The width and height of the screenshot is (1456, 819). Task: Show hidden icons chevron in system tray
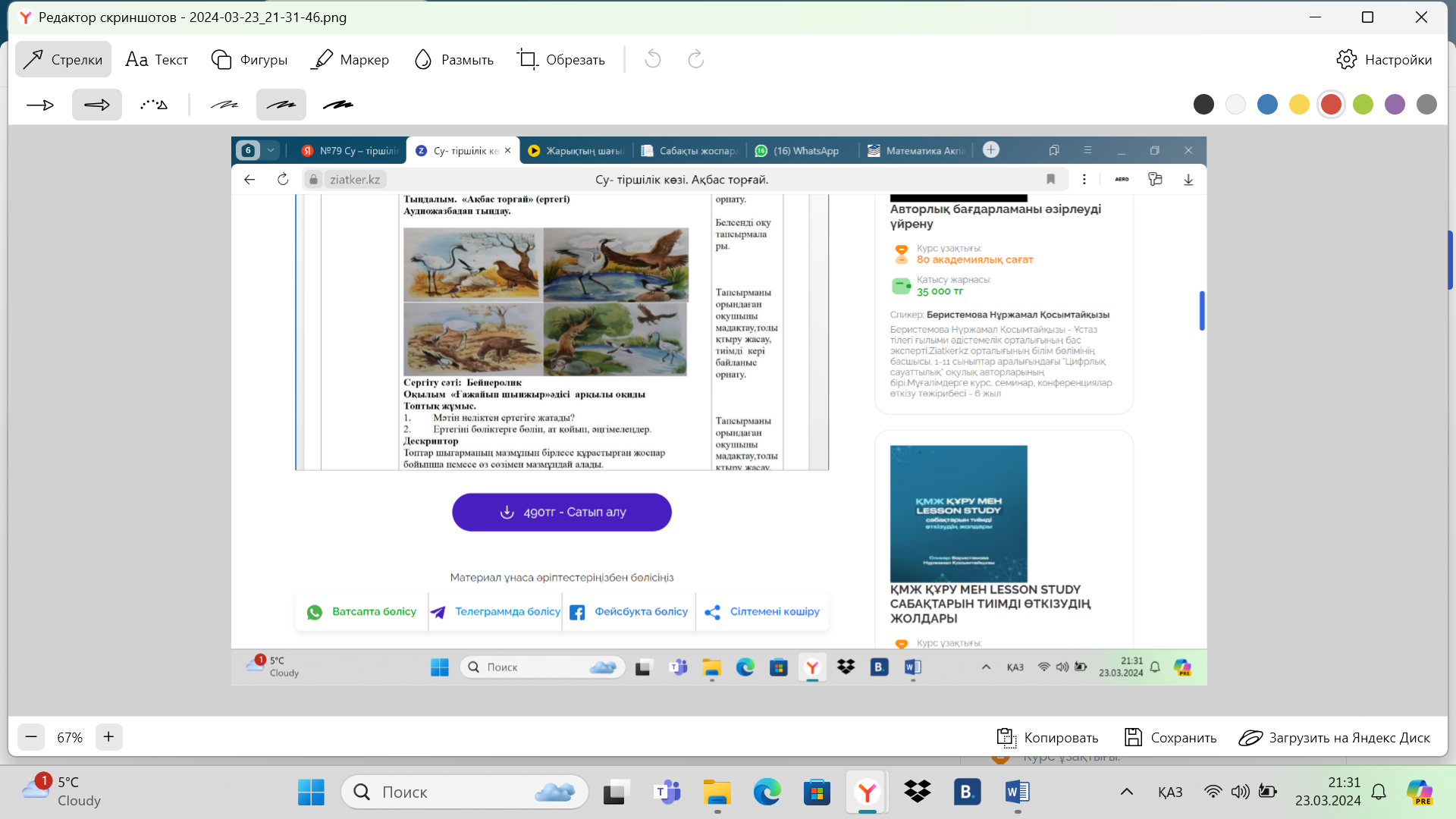pos(1127,792)
